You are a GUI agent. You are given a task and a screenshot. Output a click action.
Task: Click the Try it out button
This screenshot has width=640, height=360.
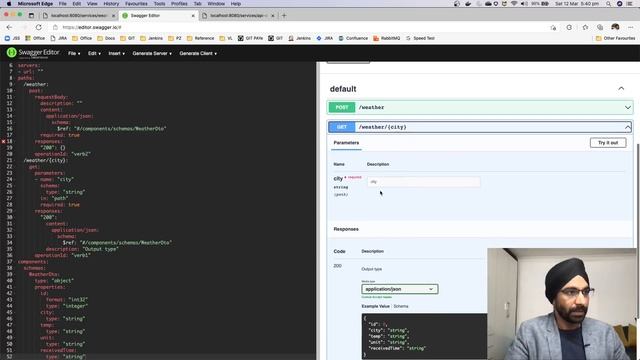click(x=608, y=143)
